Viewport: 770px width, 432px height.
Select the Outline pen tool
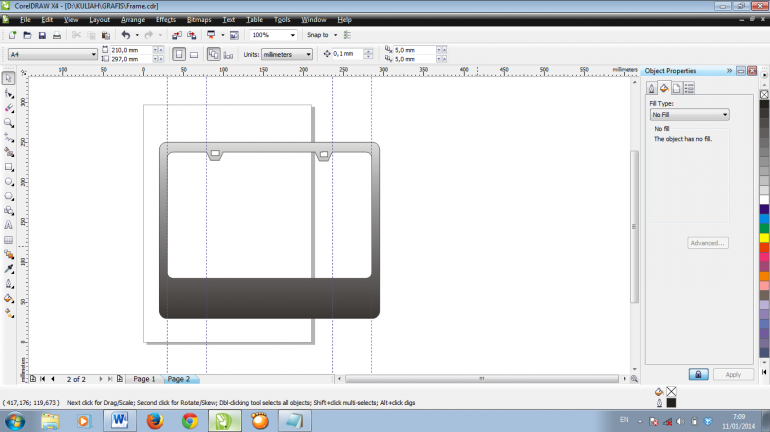coord(8,284)
